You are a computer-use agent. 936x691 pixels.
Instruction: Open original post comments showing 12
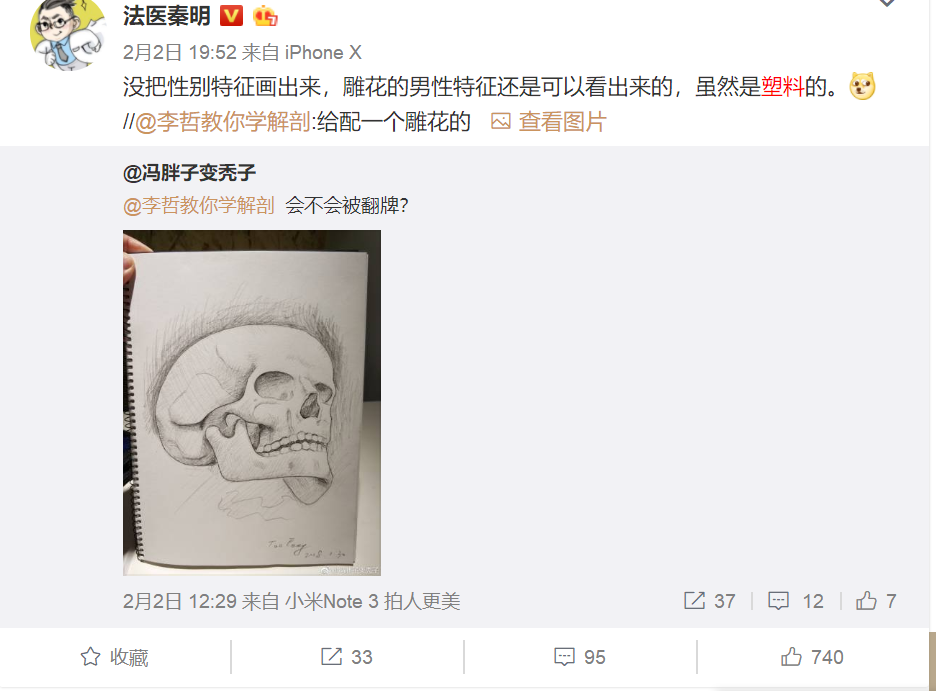pos(778,601)
